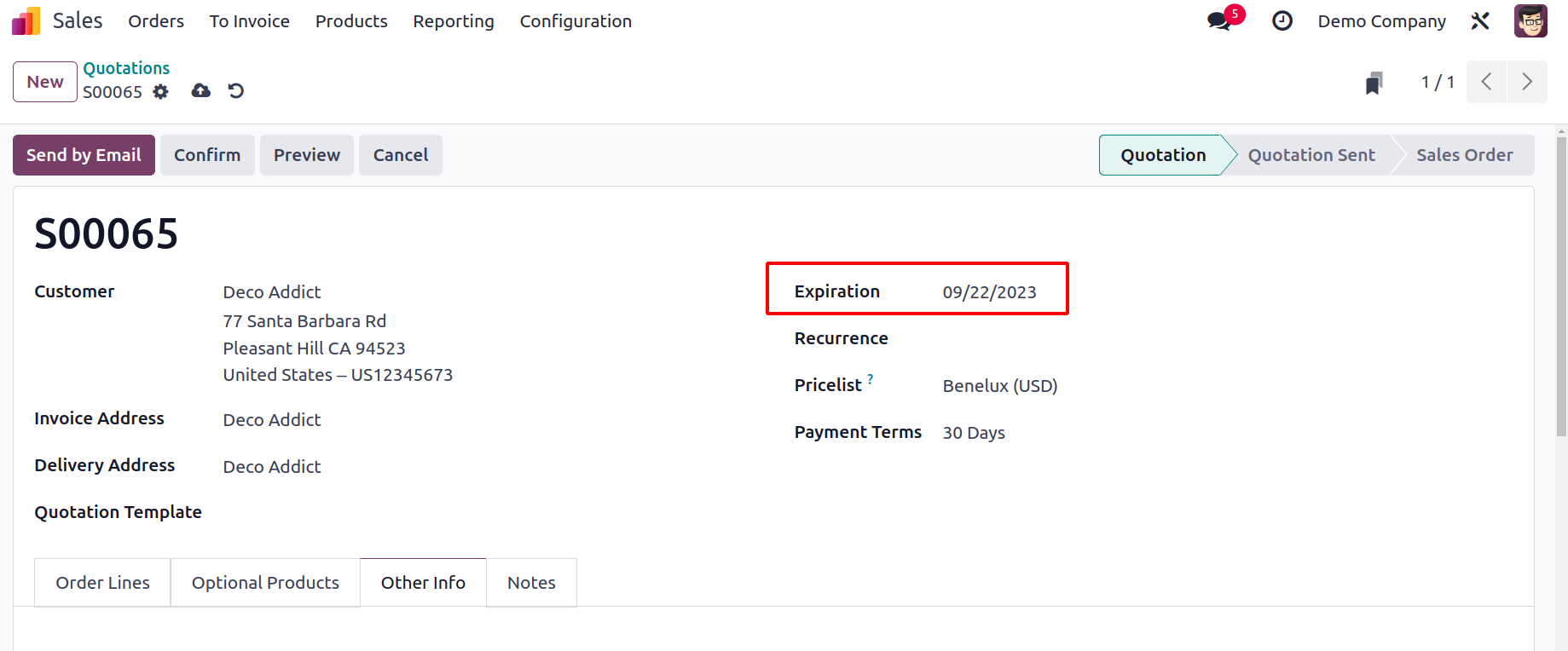Open the user avatar menu

[1530, 21]
